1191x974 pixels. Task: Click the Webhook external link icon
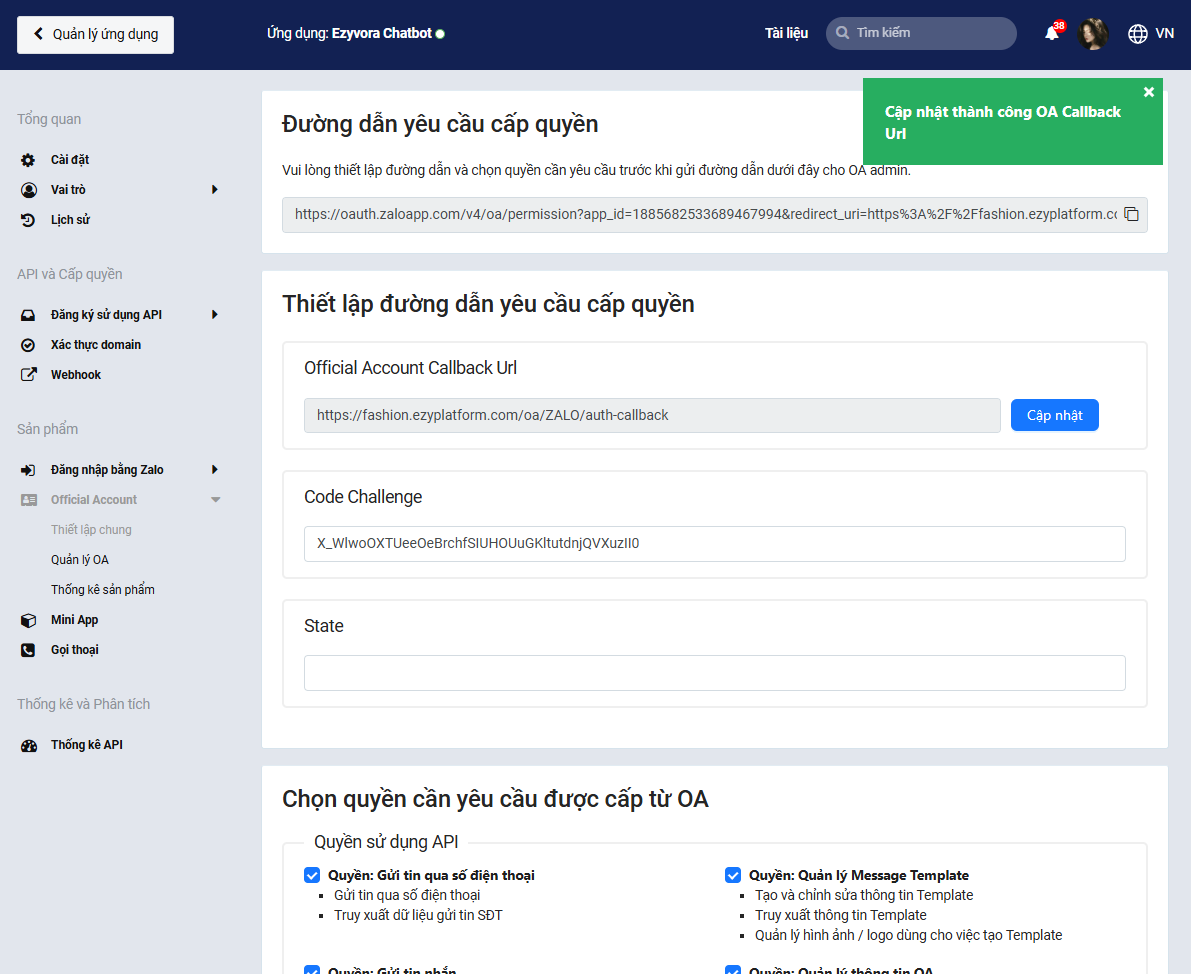point(28,375)
